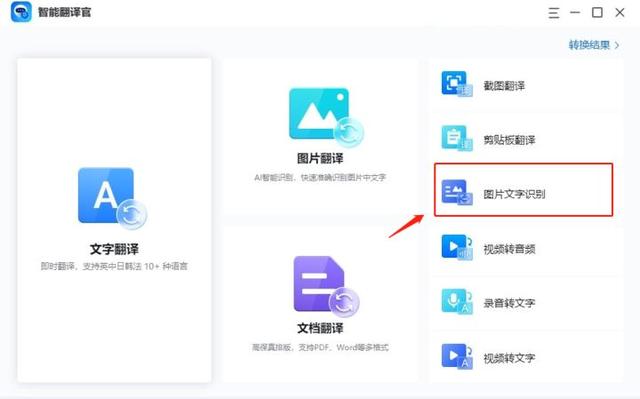Image resolution: width=640 pixels, height=399 pixels.
Task: Click the 视频转音频 video icon
Action: (x=457, y=247)
